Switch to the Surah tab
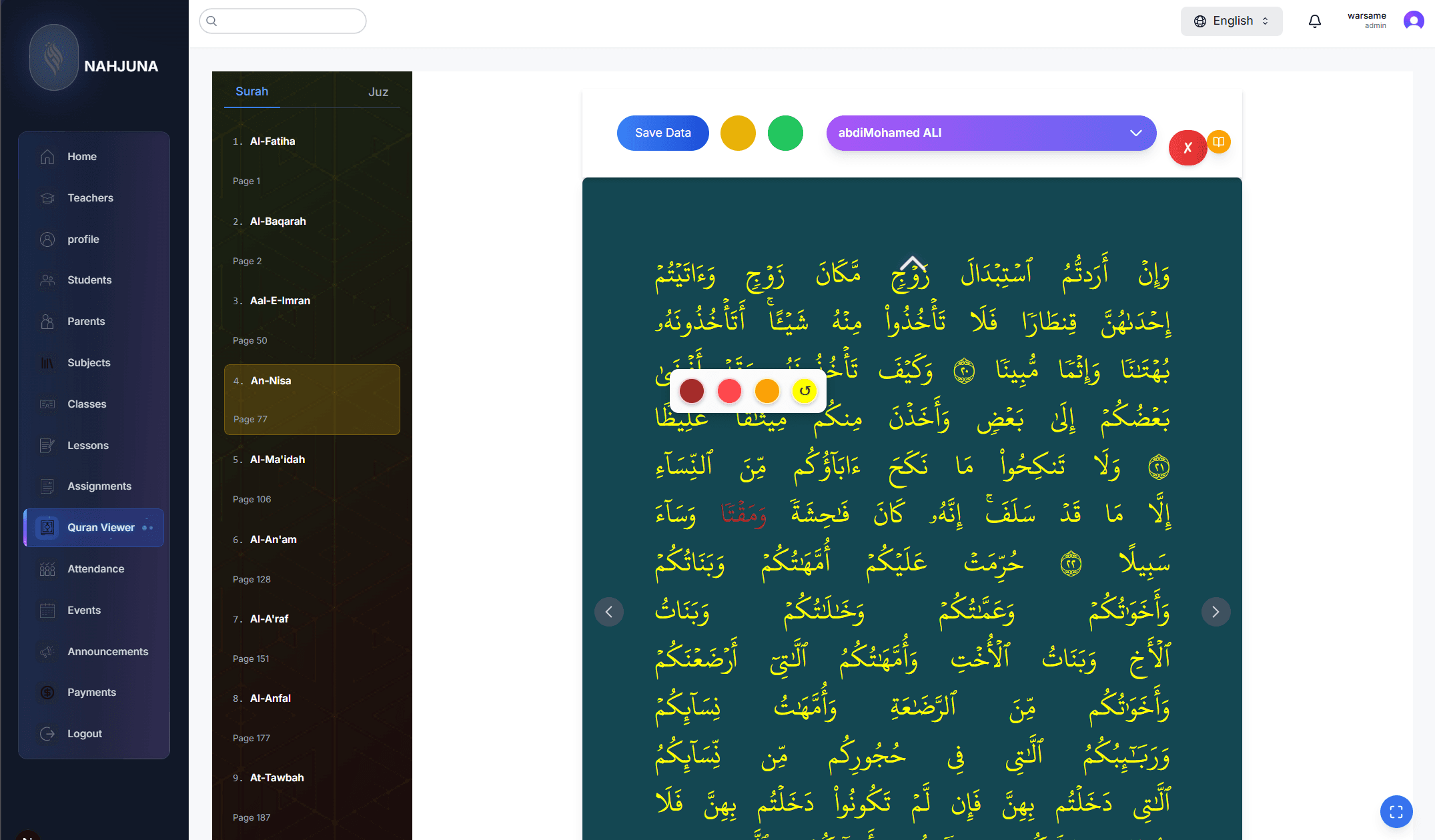 click(x=252, y=92)
